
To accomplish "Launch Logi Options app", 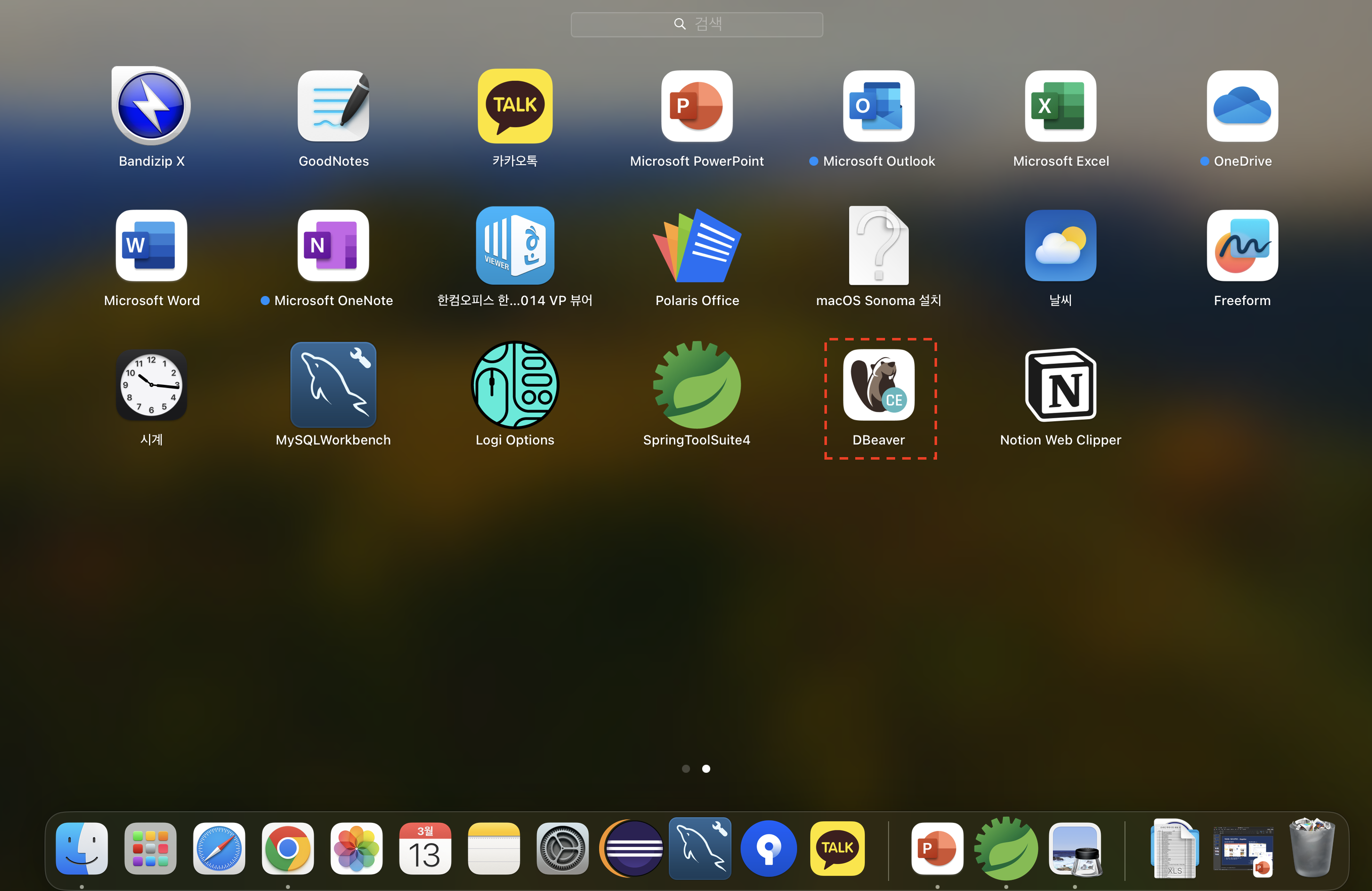I will coord(515,385).
